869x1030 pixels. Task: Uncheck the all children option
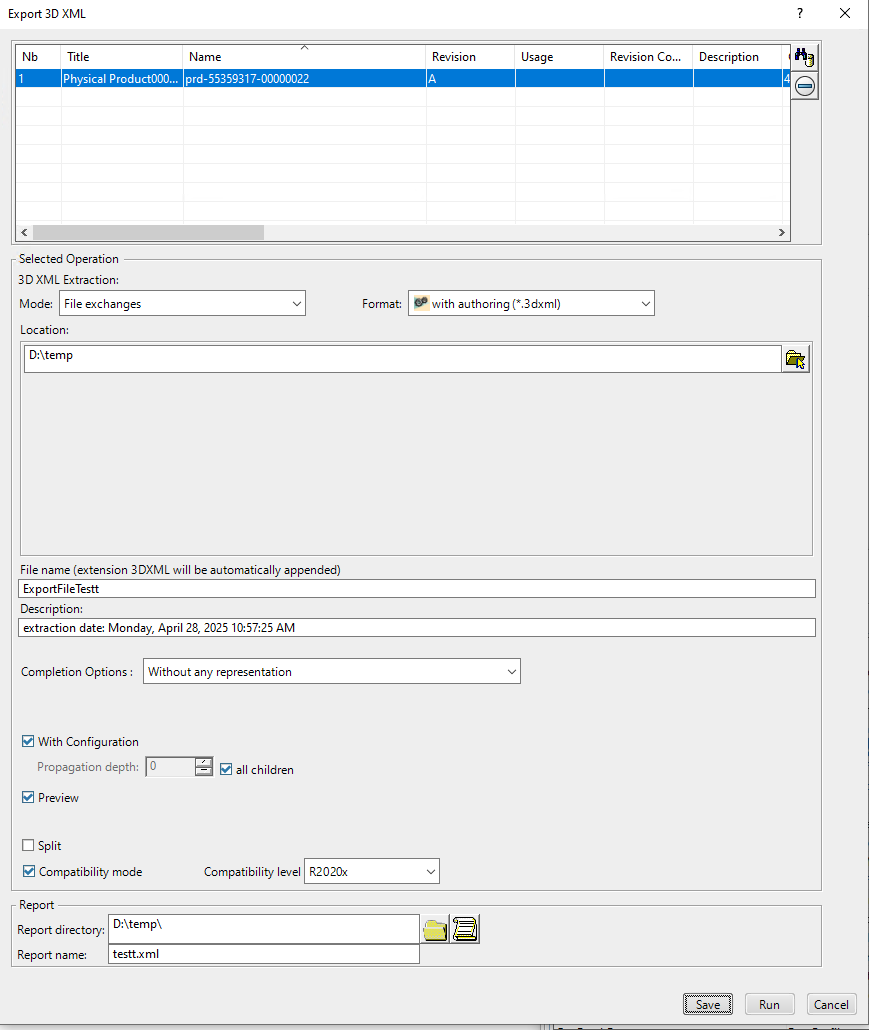(224, 769)
